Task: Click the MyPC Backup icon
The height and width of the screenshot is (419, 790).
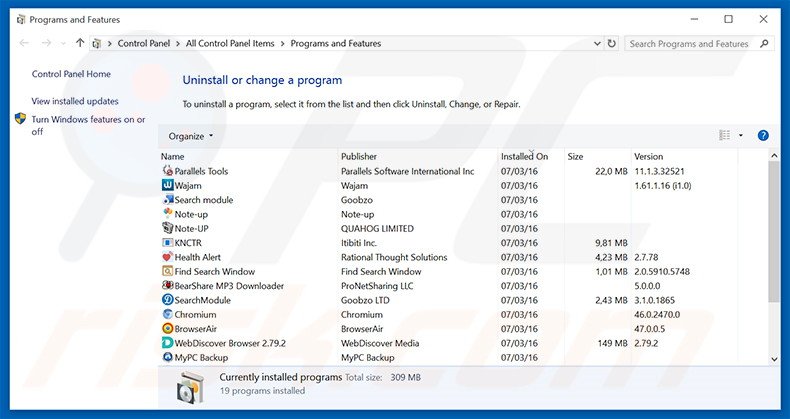Action: [x=168, y=357]
